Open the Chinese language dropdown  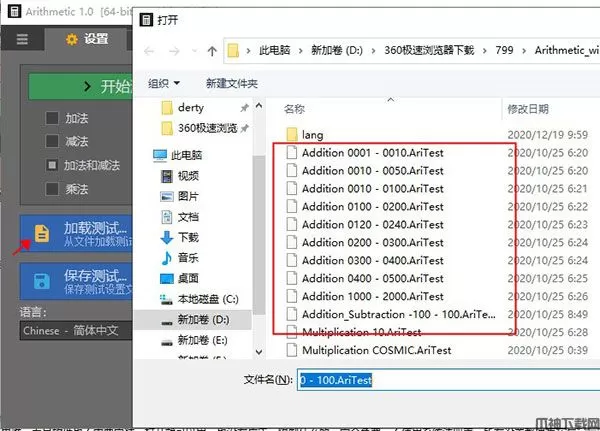[76, 330]
